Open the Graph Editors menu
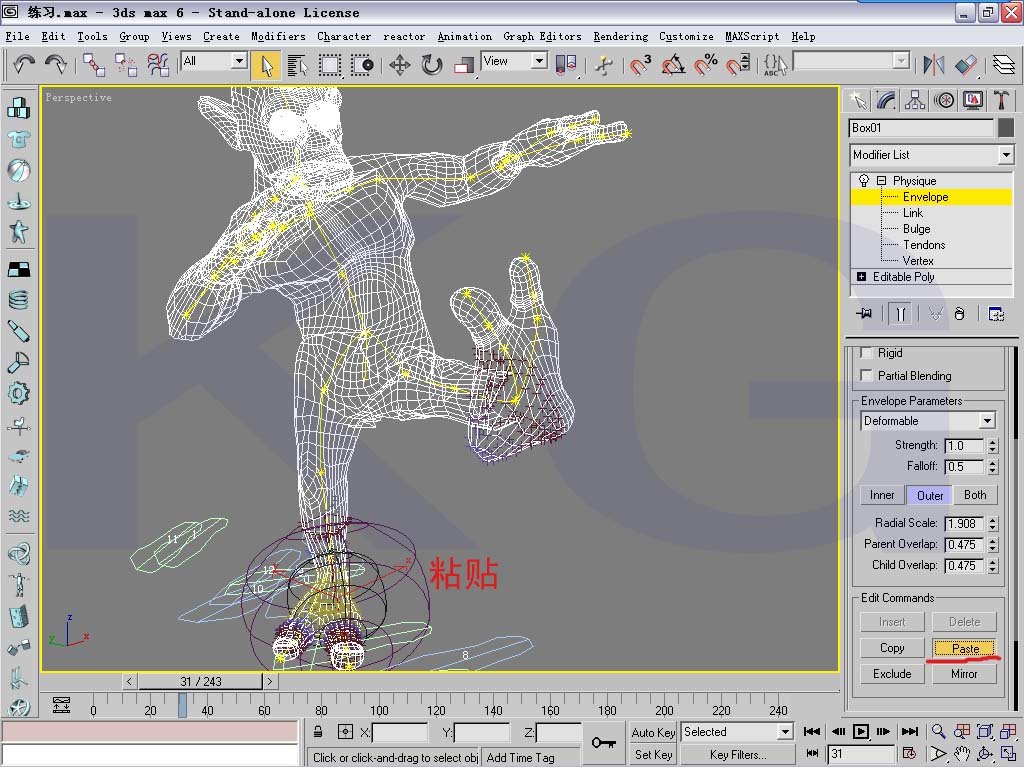 tap(542, 37)
